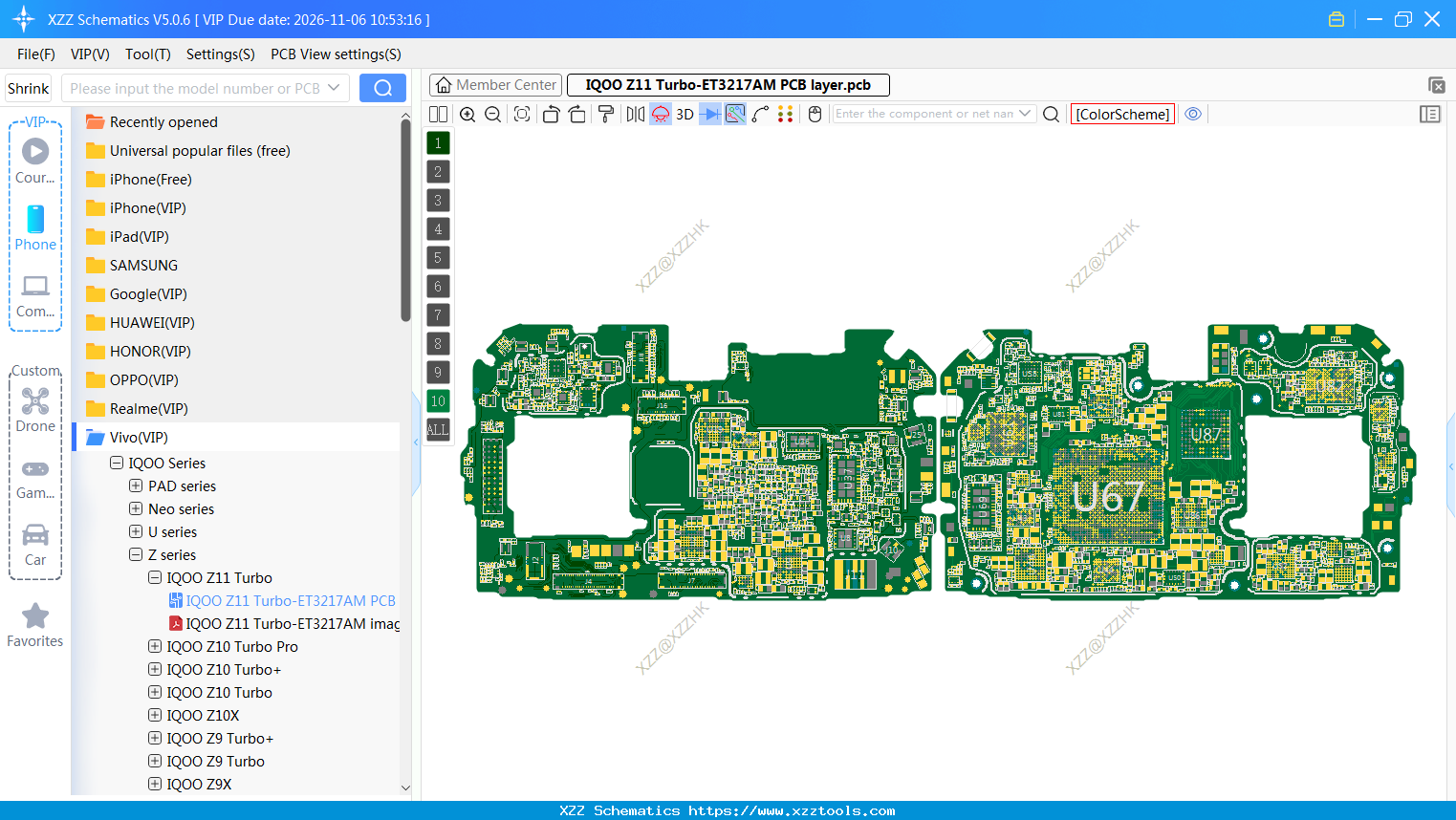
Task: Open the colored dots net color icon
Action: pyautogui.click(x=786, y=114)
